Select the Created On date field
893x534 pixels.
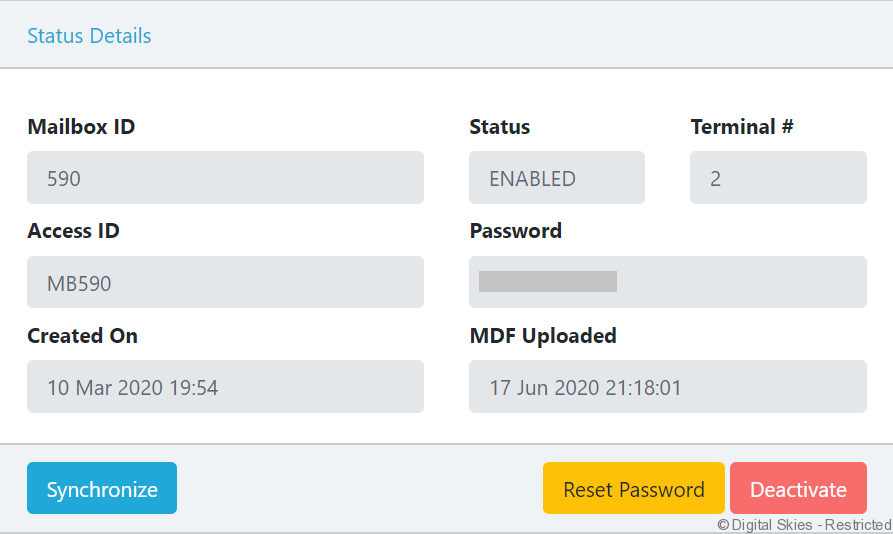click(x=225, y=387)
